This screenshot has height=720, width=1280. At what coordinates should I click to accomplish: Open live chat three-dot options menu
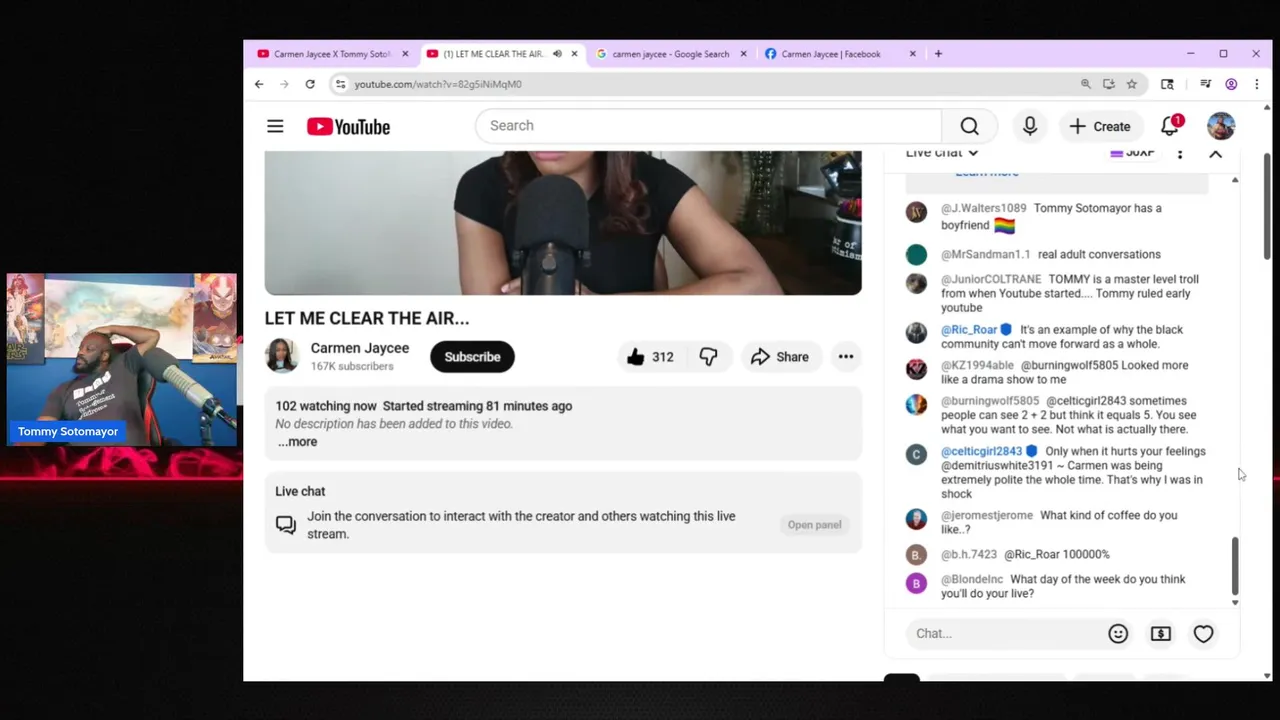[1180, 153]
